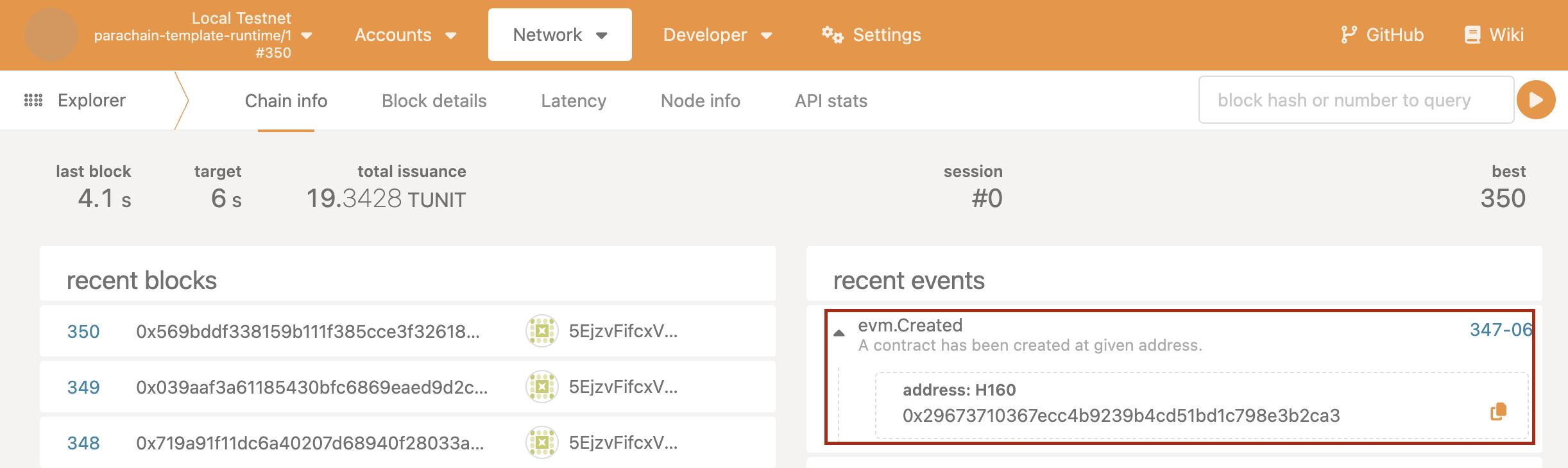
Task: Focus the block hash query field
Action: [1356, 100]
